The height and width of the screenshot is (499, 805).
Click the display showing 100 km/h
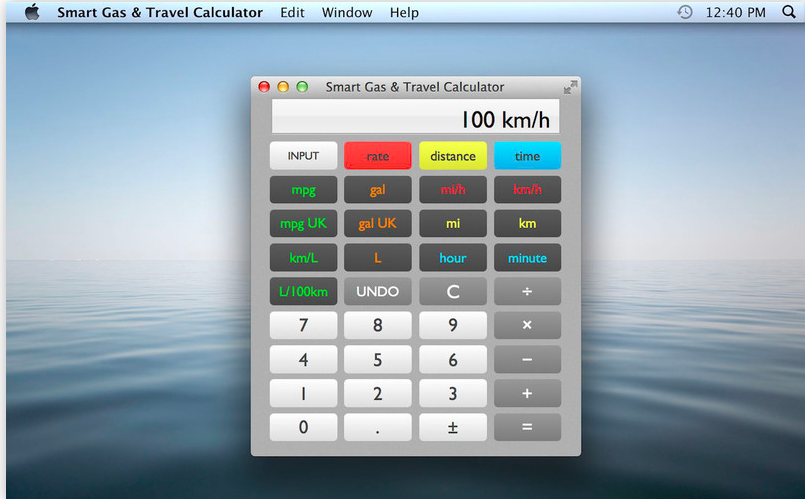[415, 119]
